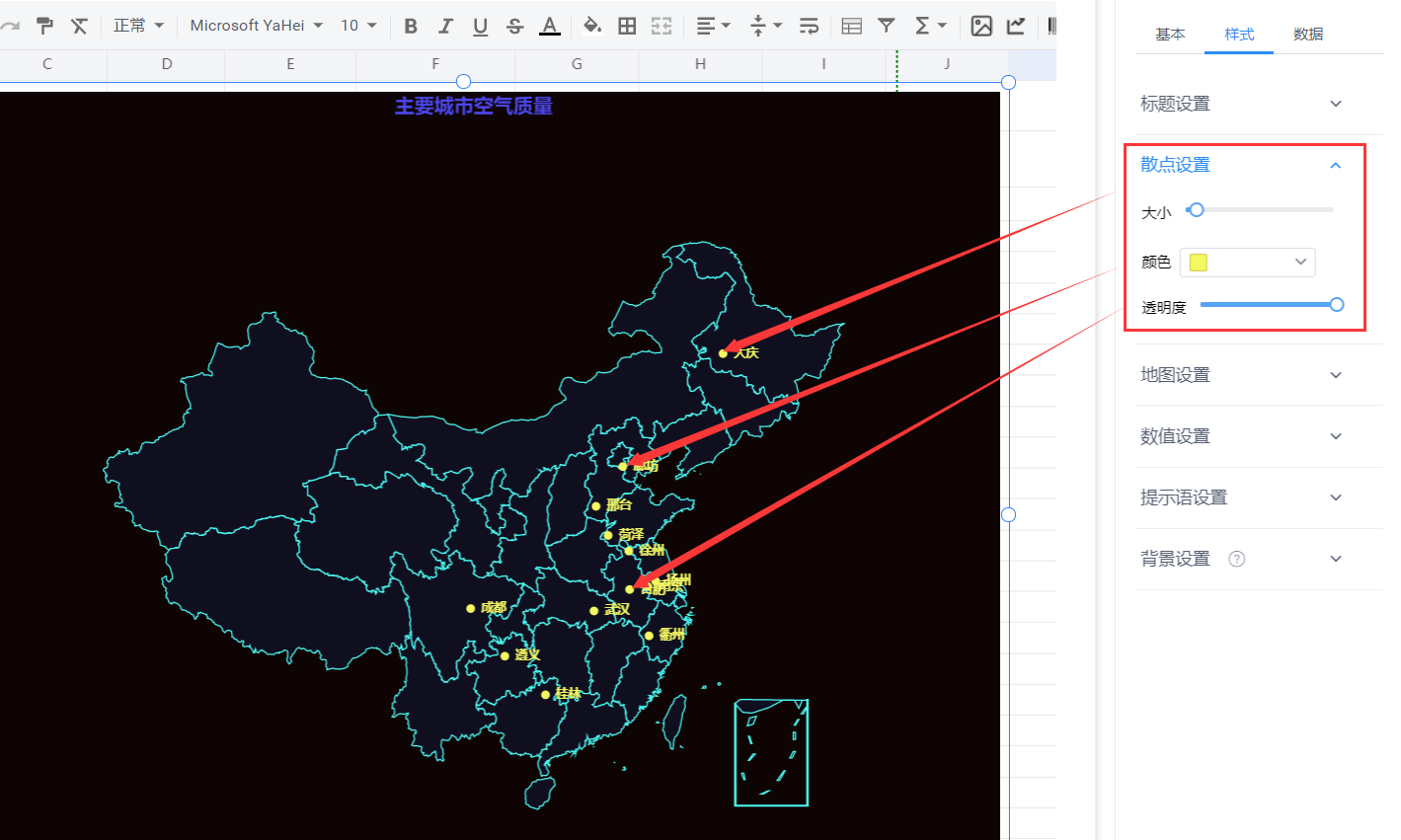Select column I header
The image size is (1401, 840).
(x=823, y=64)
